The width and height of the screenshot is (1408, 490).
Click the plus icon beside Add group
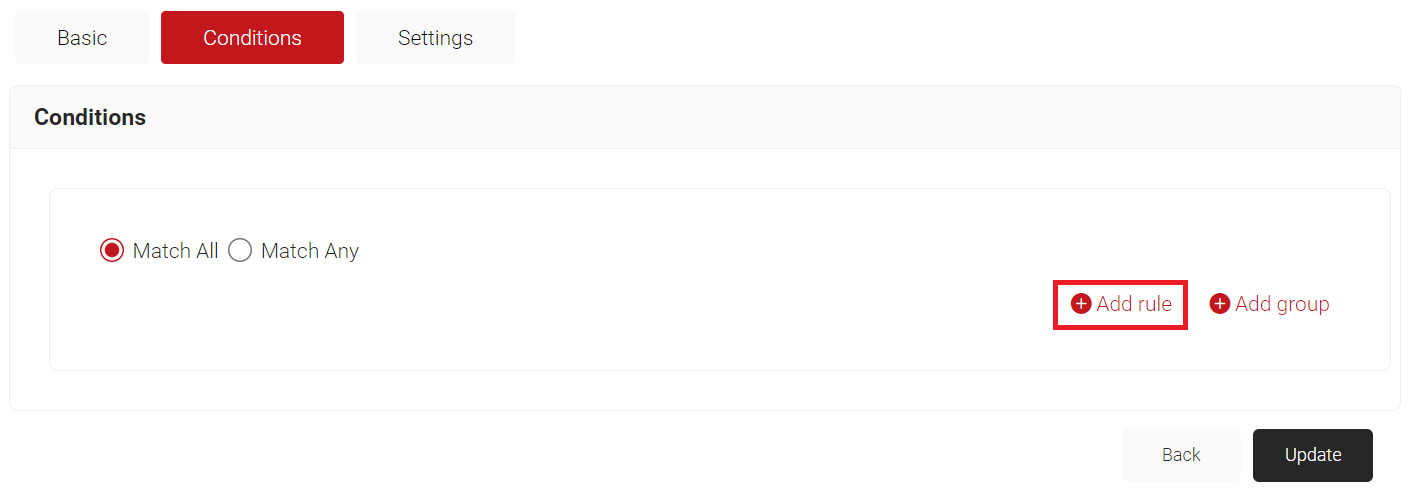[1220, 304]
